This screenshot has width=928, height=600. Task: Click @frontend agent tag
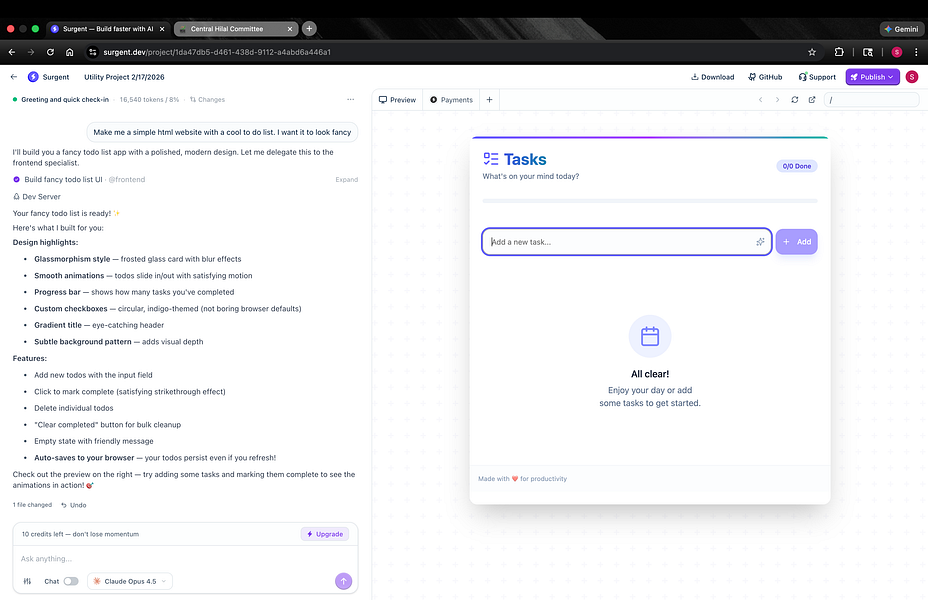pos(127,179)
